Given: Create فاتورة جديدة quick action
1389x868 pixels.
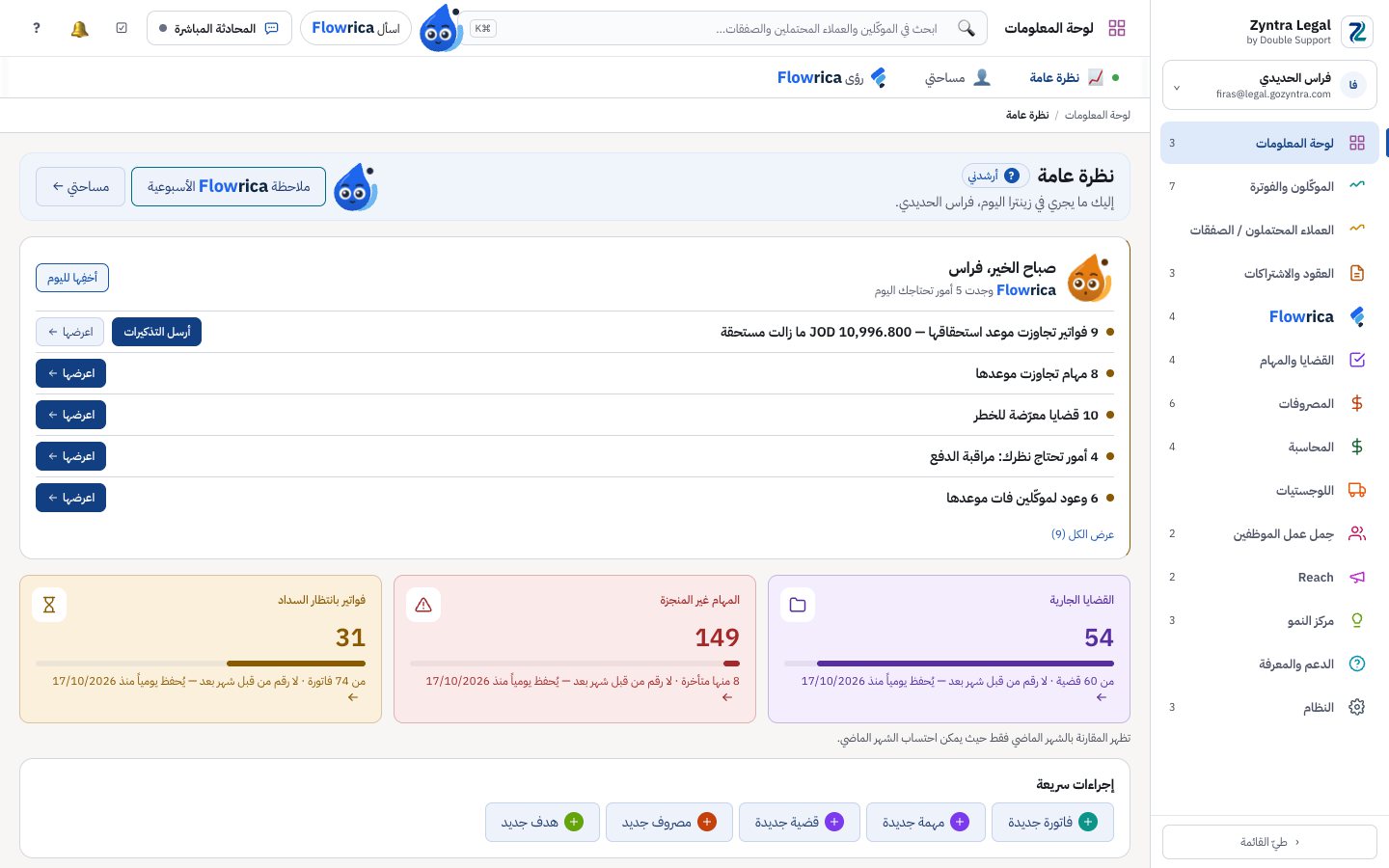Looking at the screenshot, I should [x=1052, y=822].
